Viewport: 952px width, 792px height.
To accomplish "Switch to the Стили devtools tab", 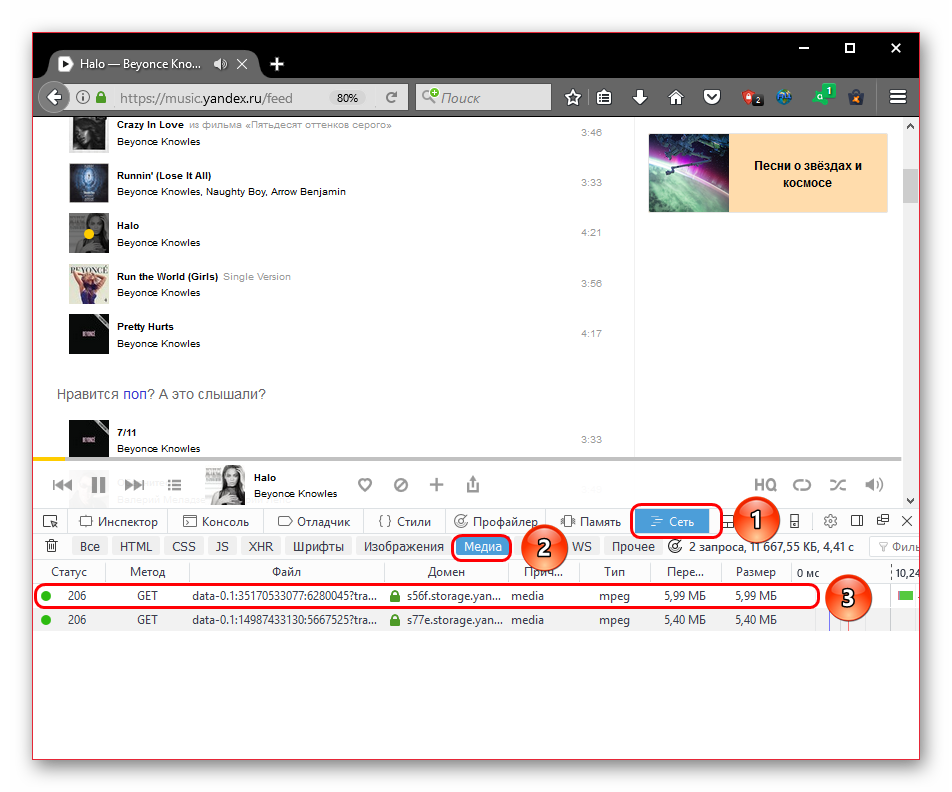I will (x=404, y=522).
